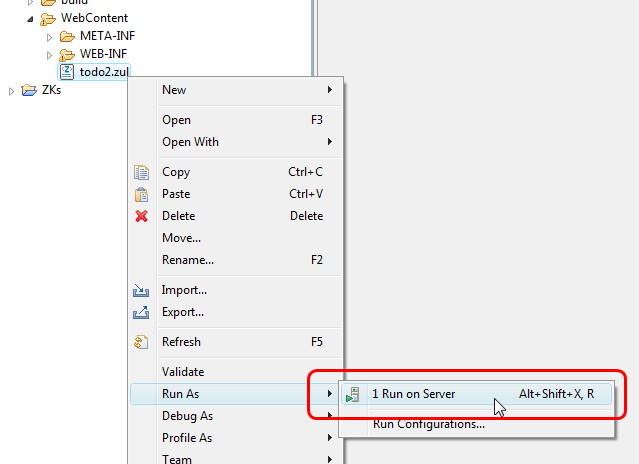Select 1 Run on Server

click(413, 394)
